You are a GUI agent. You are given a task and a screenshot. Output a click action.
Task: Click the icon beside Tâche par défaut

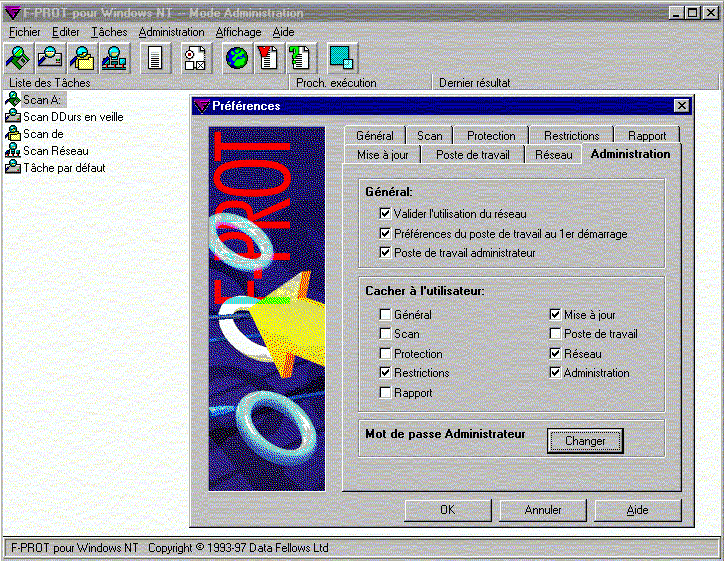click(13, 167)
